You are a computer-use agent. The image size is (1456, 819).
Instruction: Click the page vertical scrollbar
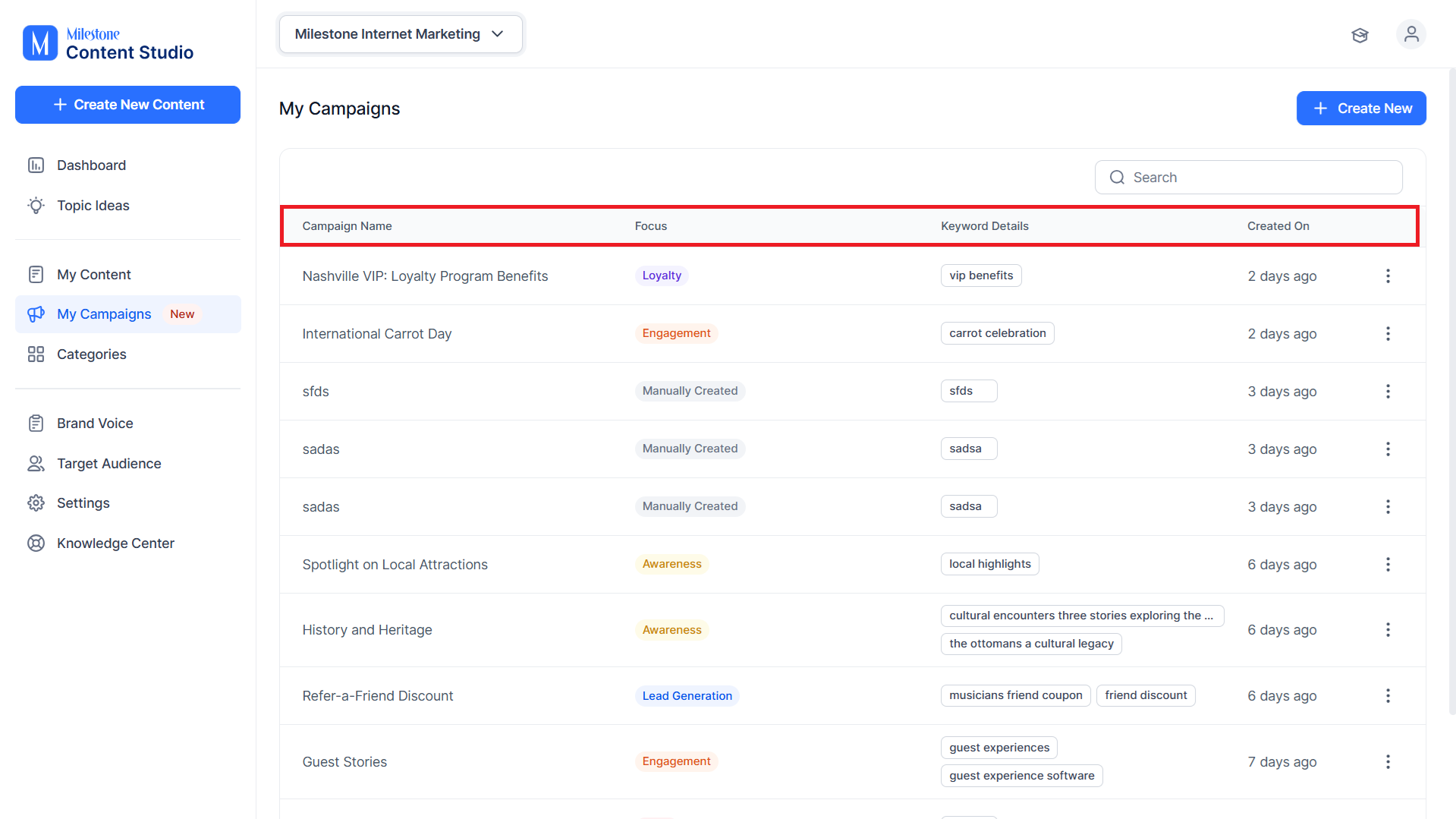[1452, 392]
